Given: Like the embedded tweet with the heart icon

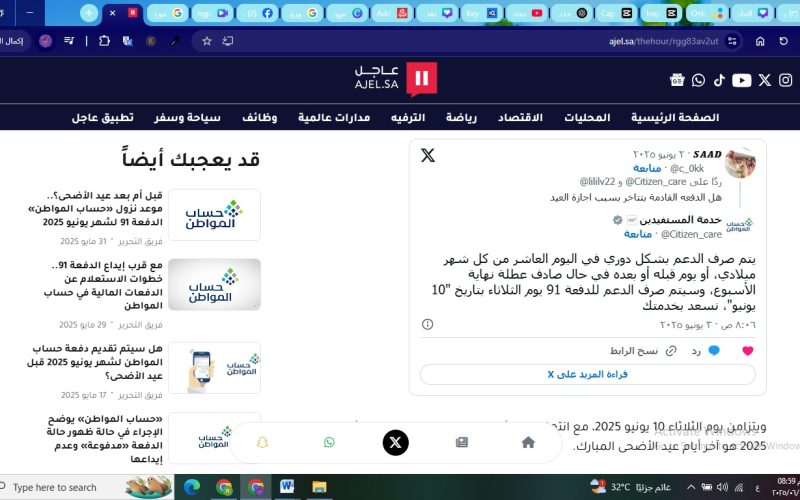Looking at the screenshot, I should (747, 351).
